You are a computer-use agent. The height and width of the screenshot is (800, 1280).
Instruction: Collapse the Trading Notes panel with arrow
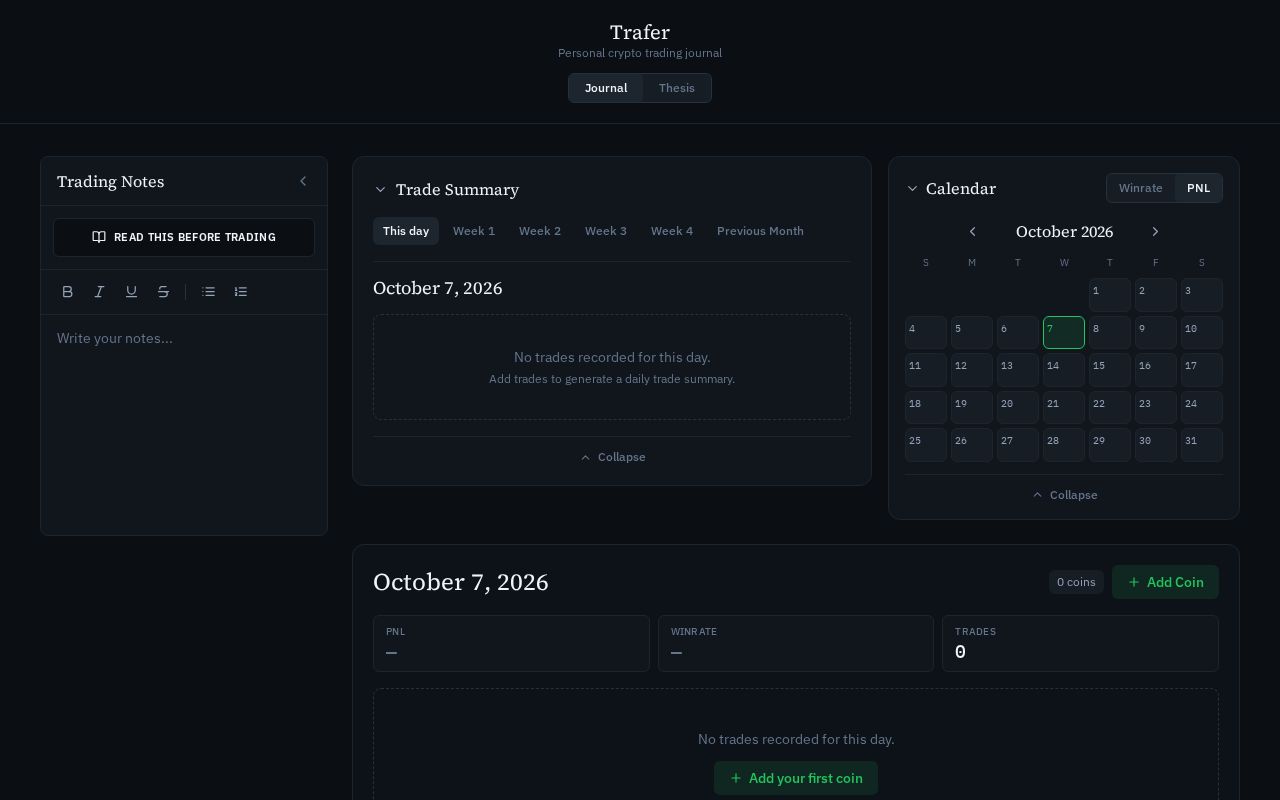303,181
